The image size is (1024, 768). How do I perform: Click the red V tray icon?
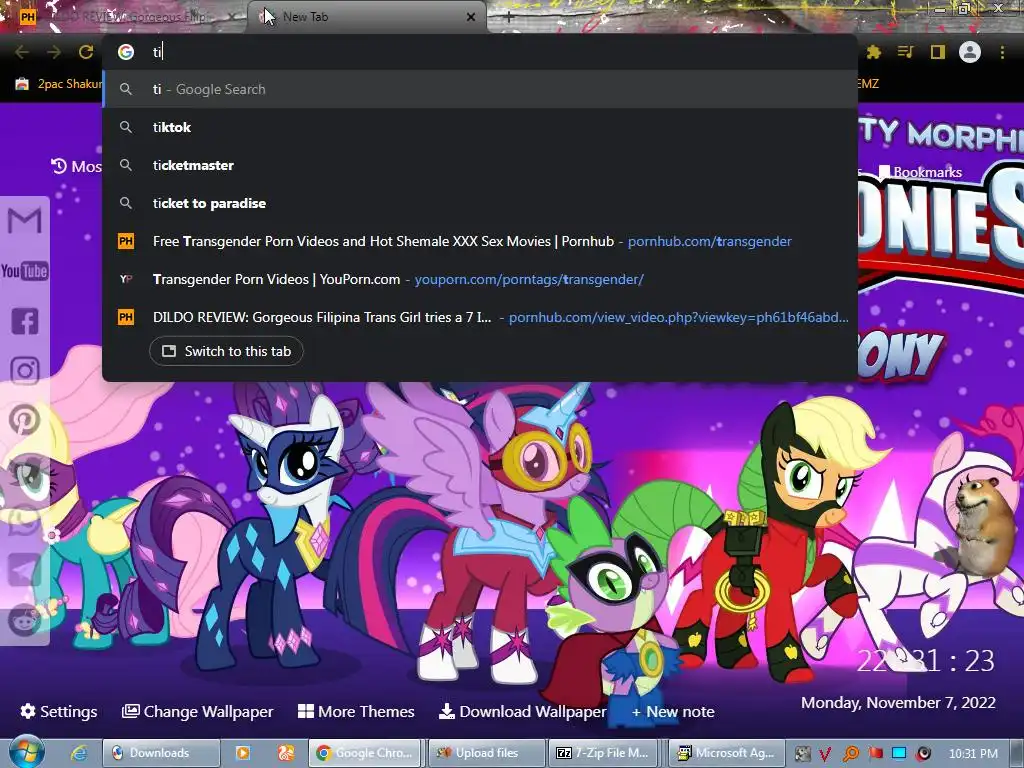pos(825,754)
